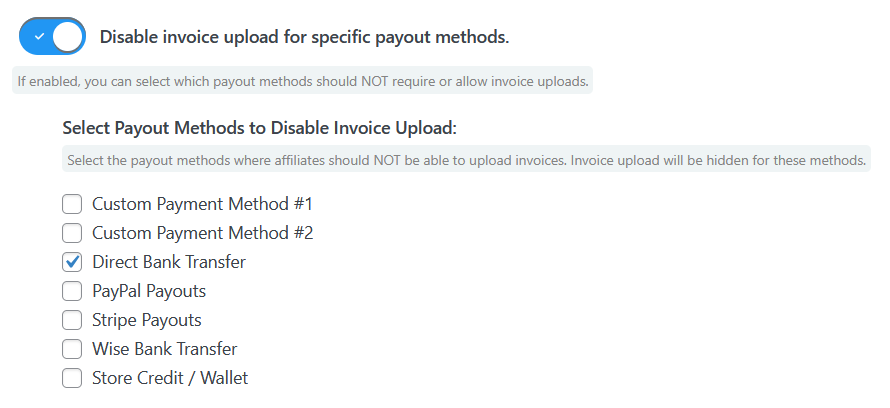
Task: Click the 'Wise Bank Transfer' label text
Action: 164,349
